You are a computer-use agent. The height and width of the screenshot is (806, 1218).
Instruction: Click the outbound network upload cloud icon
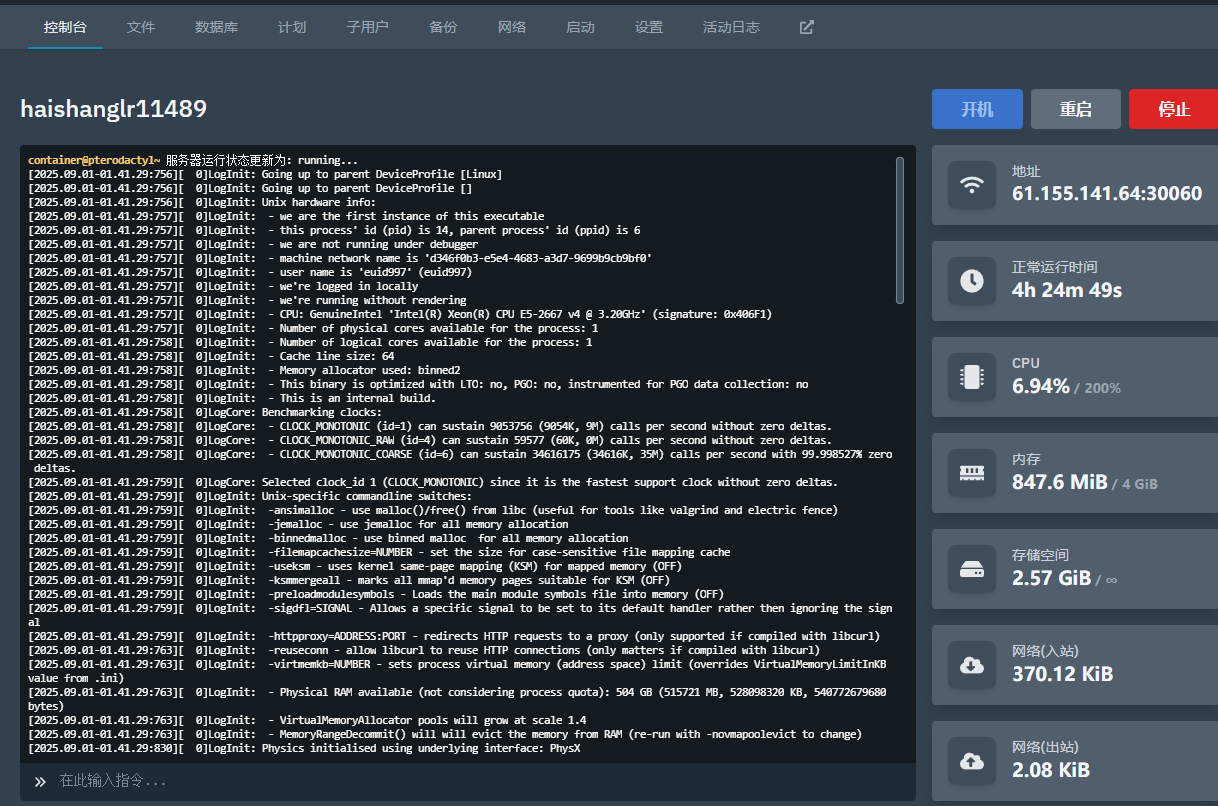point(971,761)
